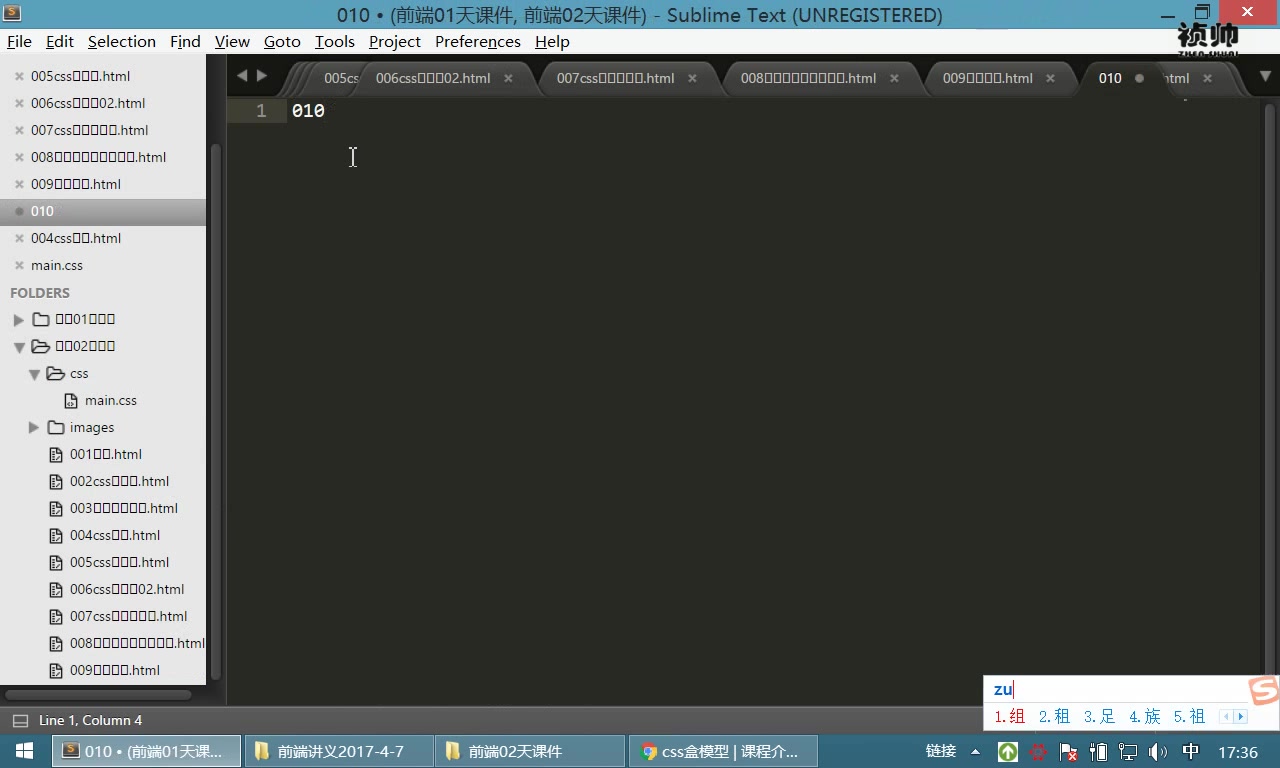Screen dimensions: 1280x768
Task: Close 008 file in open files list
Action: tap(19, 157)
